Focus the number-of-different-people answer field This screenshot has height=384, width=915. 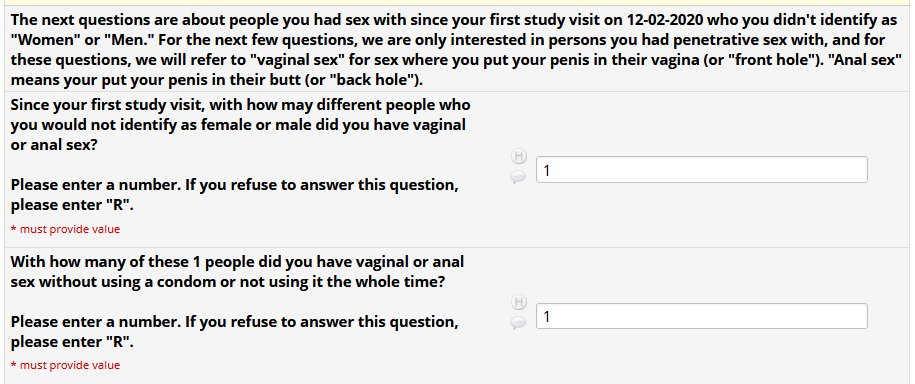coord(701,170)
